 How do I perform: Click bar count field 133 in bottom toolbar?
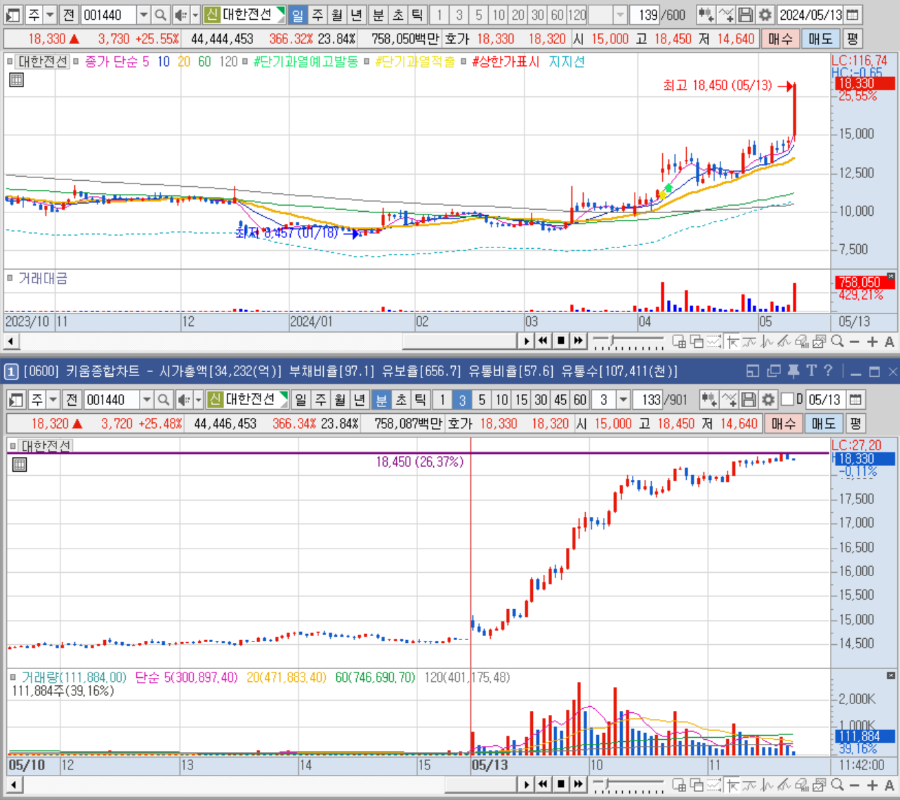[x=648, y=399]
